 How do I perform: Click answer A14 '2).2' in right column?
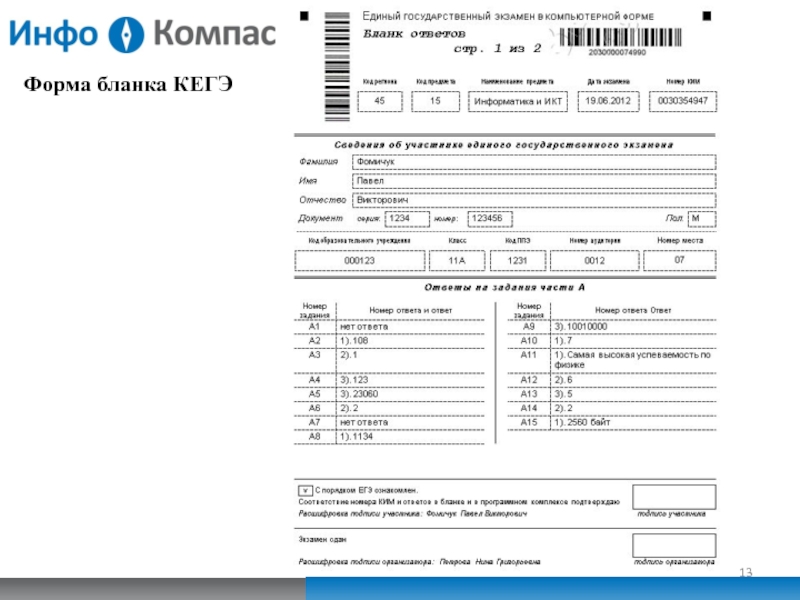(x=612, y=409)
